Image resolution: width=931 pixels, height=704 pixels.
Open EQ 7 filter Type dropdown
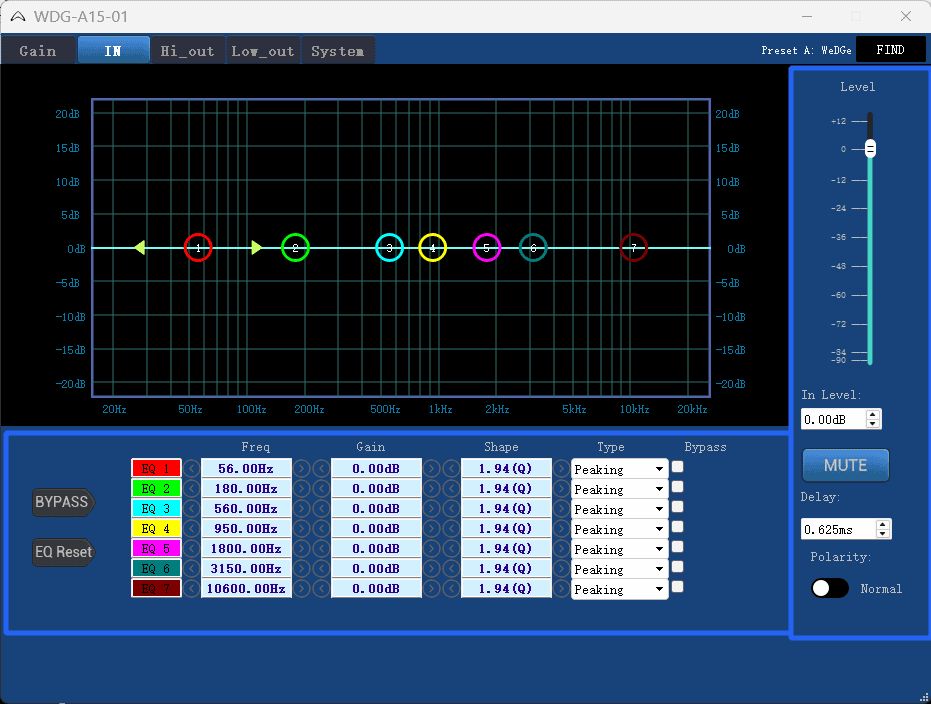pyautogui.click(x=619, y=589)
